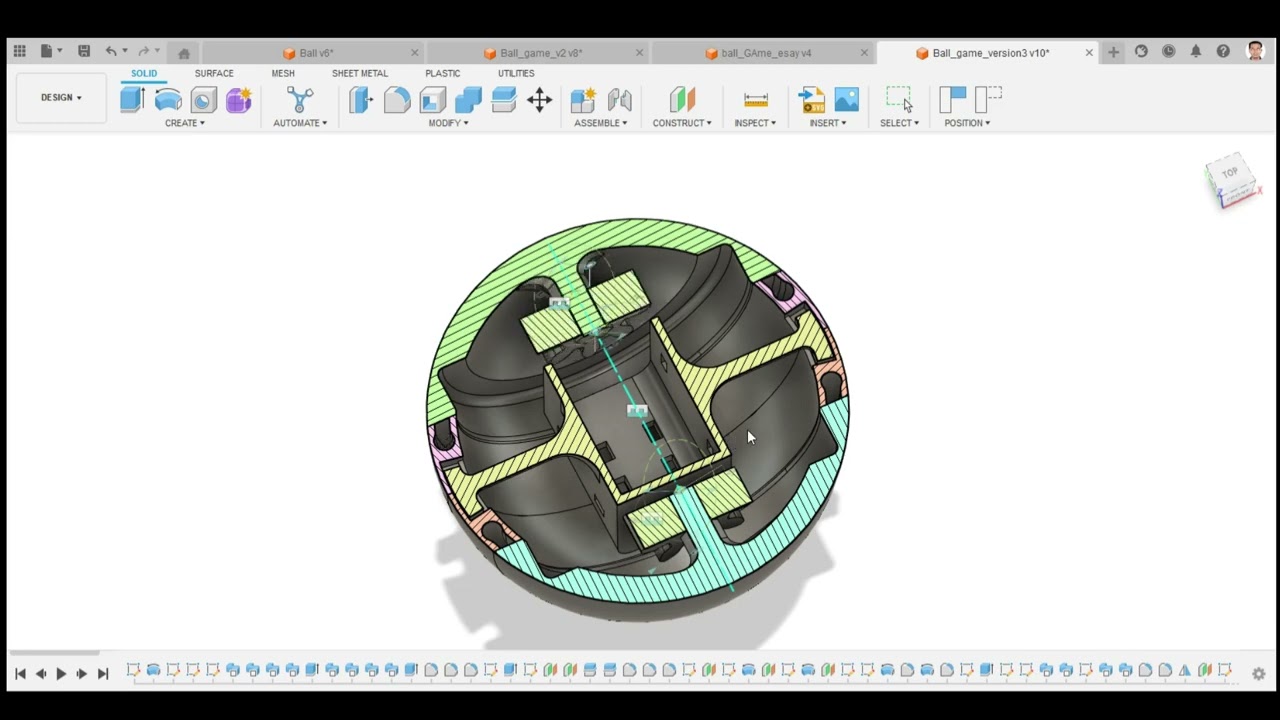Click the Undo arrow
This screenshot has height=720, width=1280.
point(111,51)
